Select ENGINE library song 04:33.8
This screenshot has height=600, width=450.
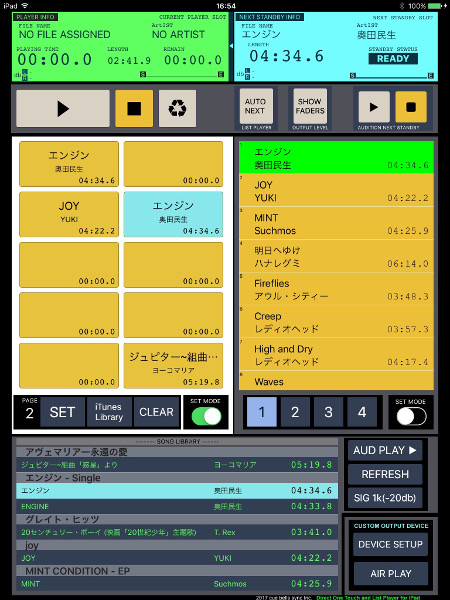point(177,506)
